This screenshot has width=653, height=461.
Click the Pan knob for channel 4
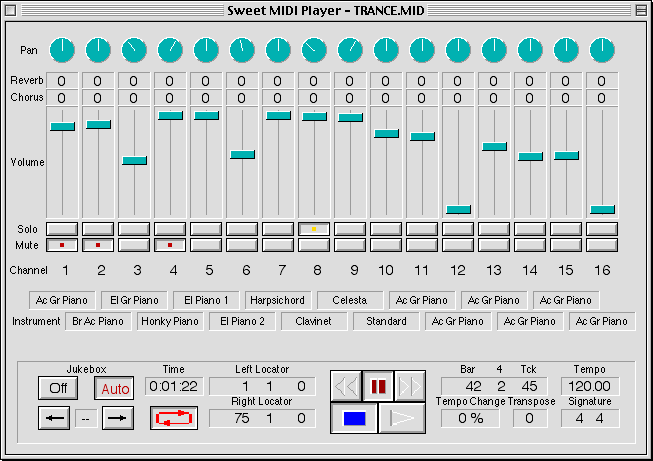coord(170,50)
